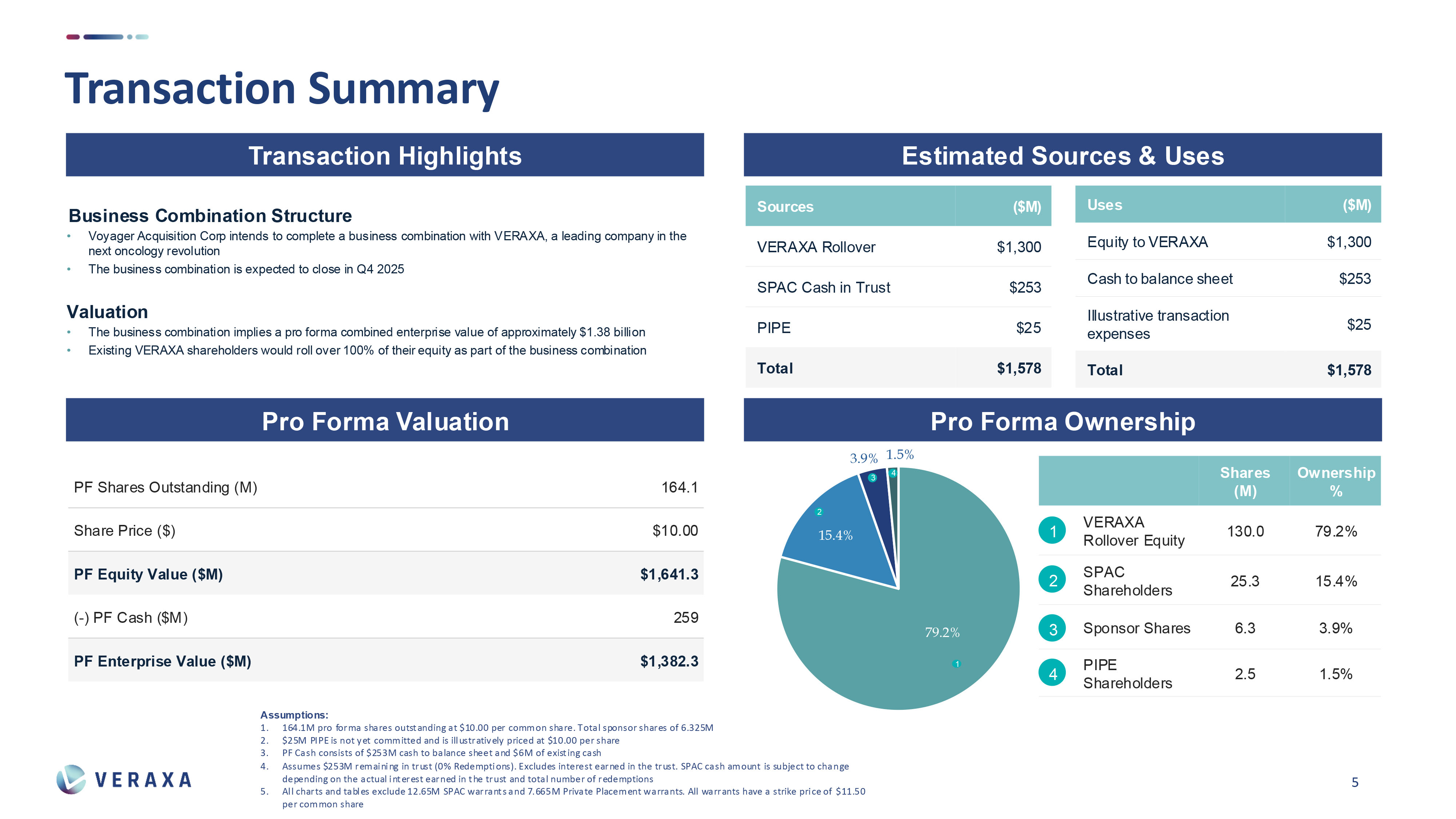Image resolution: width=1456 pixels, height=819 pixels.
Task: Click legend circle number 1
Action: (1052, 531)
